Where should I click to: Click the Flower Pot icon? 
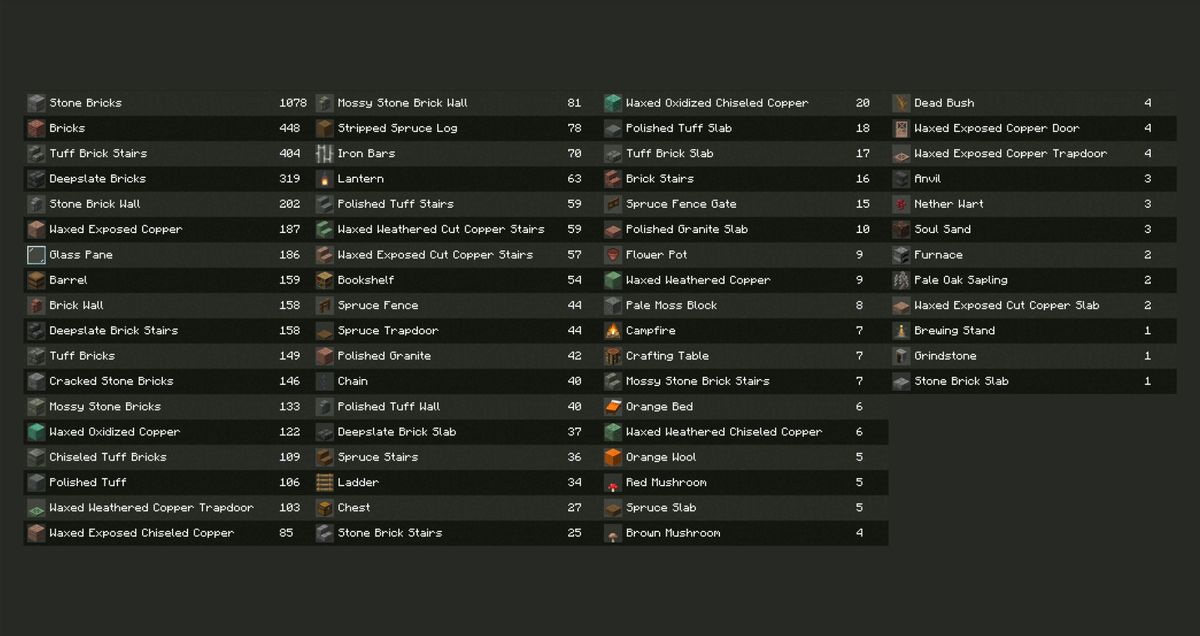click(x=613, y=255)
